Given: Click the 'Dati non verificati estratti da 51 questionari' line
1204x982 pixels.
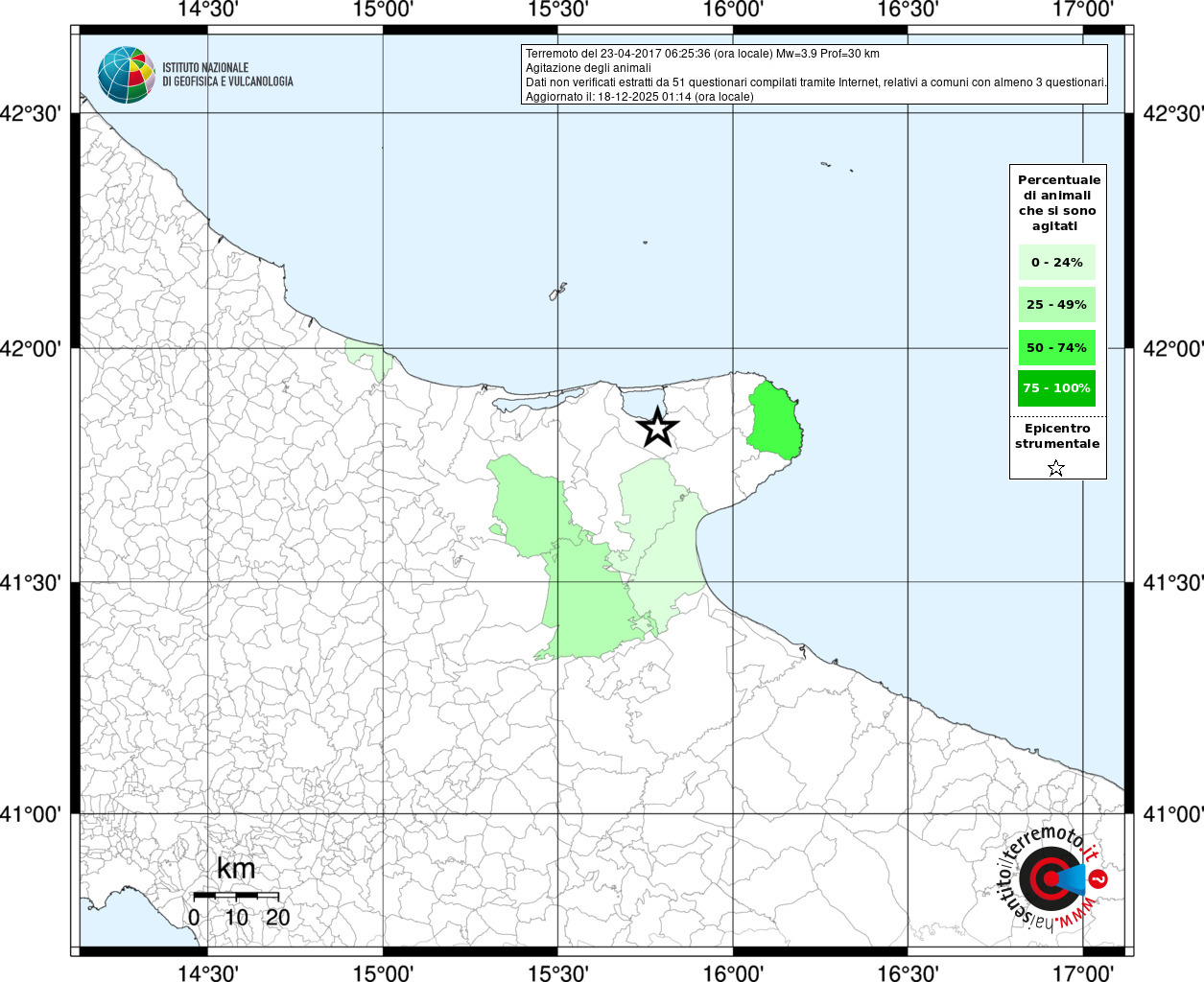Looking at the screenshot, I should (816, 82).
